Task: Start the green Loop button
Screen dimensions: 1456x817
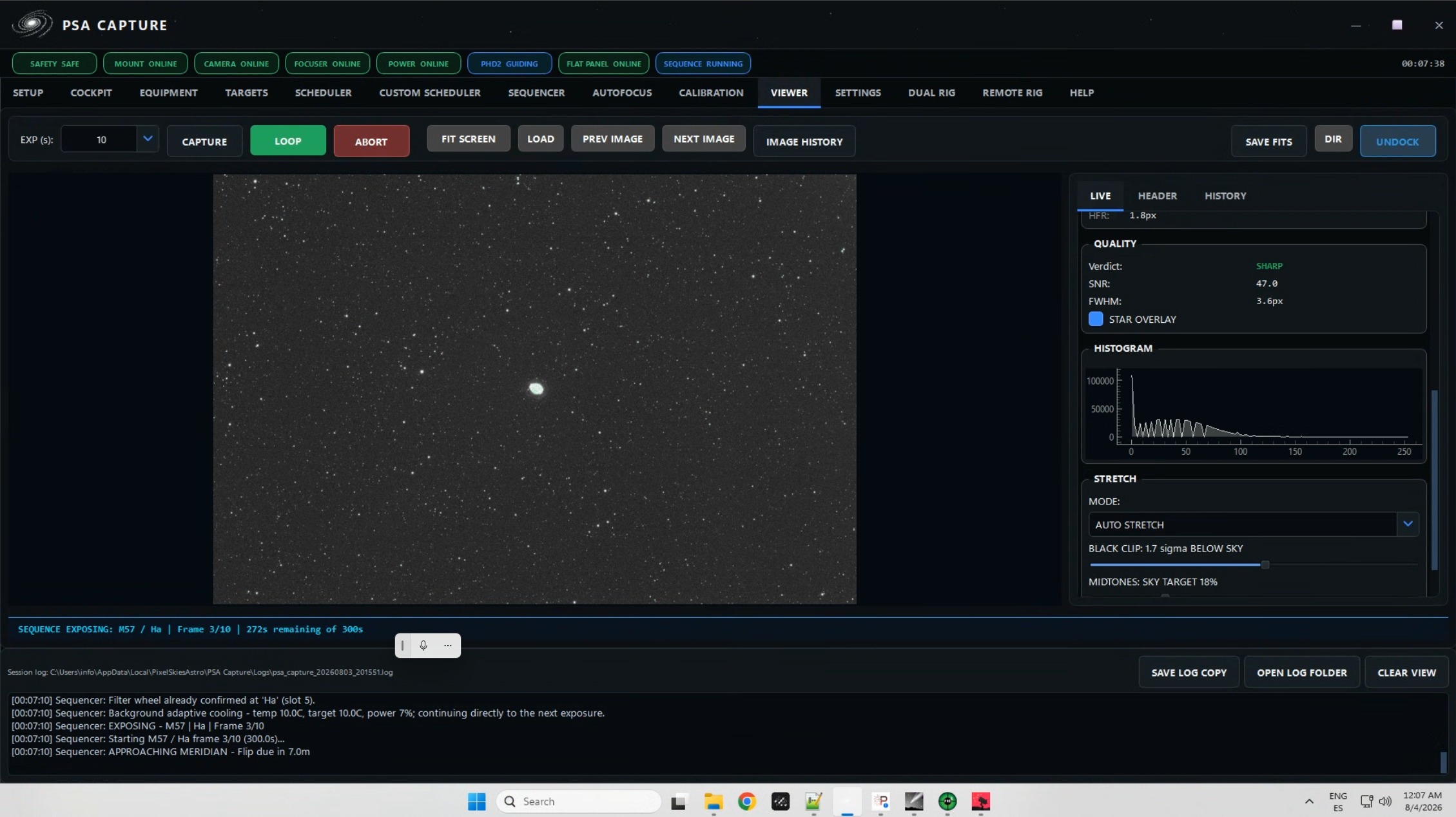Action: (288, 140)
